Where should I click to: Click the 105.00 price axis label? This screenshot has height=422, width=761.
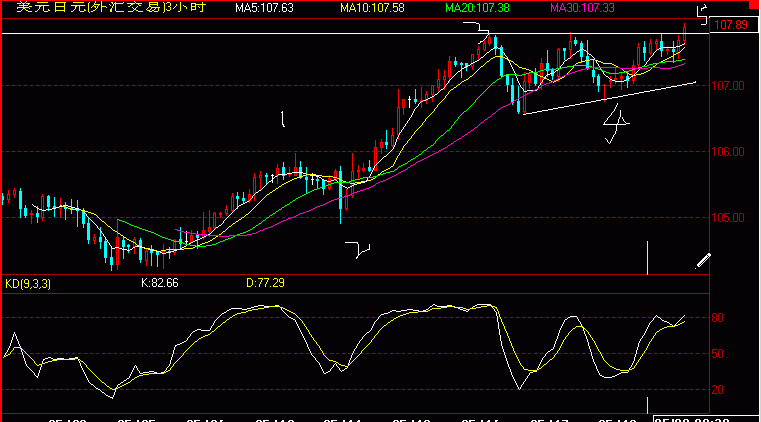(x=728, y=218)
